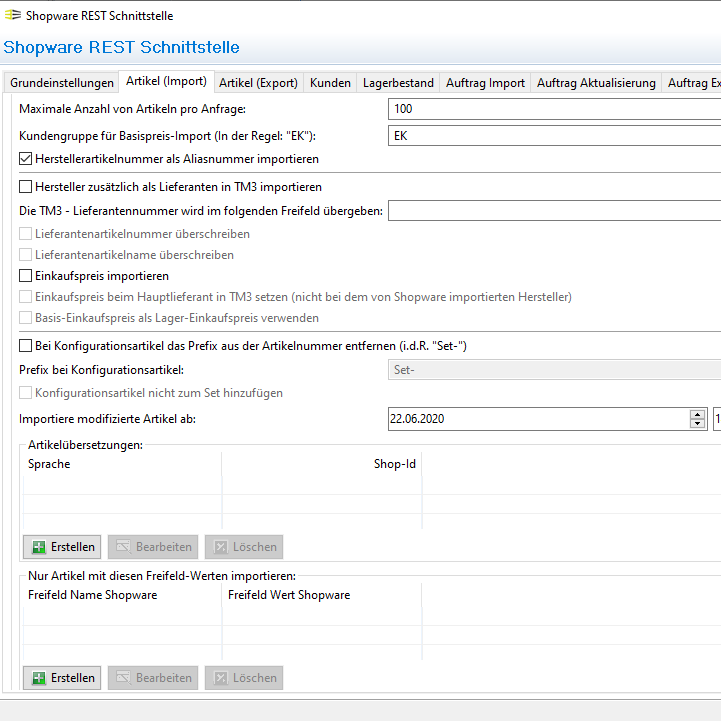Increase date with the spinner up arrow
This screenshot has width=721, height=721.
[698, 414]
